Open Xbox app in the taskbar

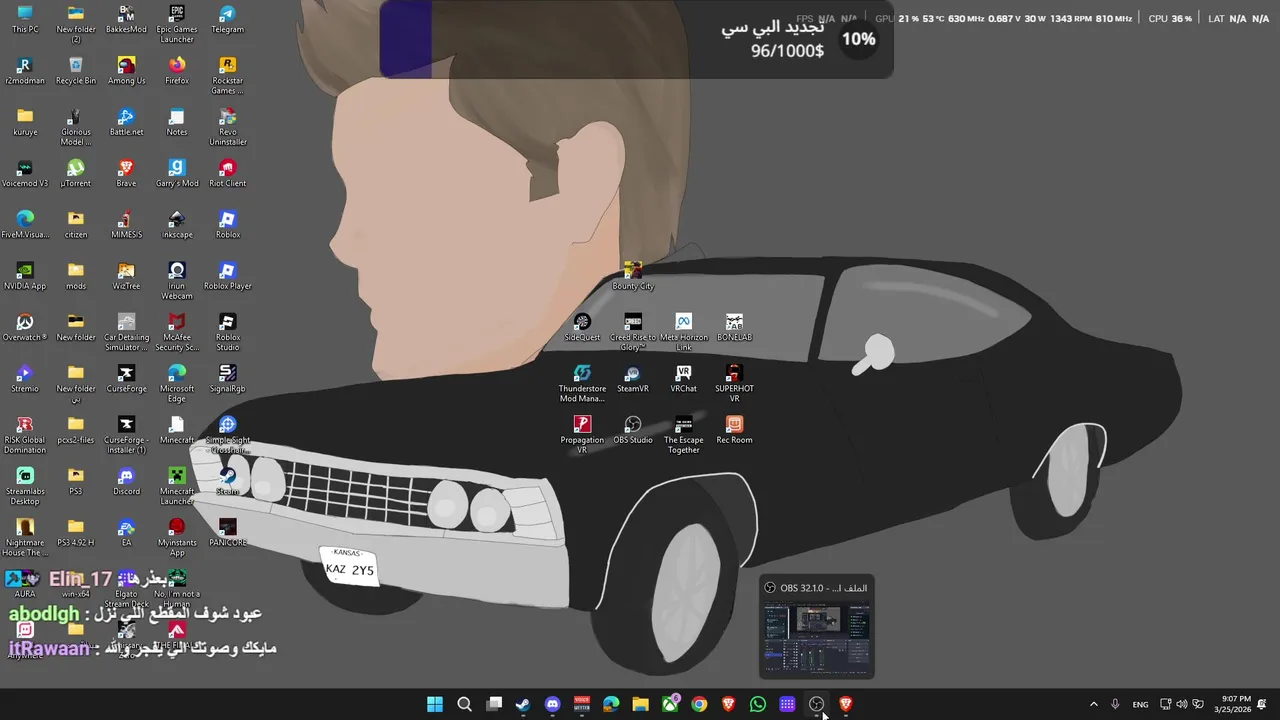coord(670,704)
